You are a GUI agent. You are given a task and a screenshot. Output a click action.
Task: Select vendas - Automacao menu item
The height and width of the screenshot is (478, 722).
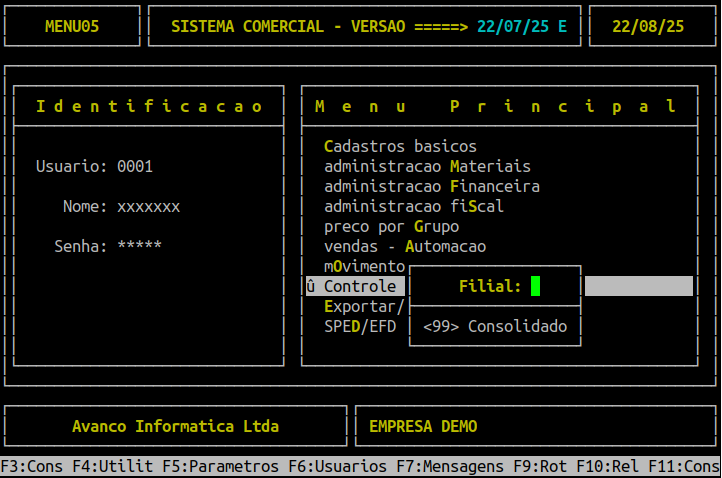pyautogui.click(x=404, y=247)
